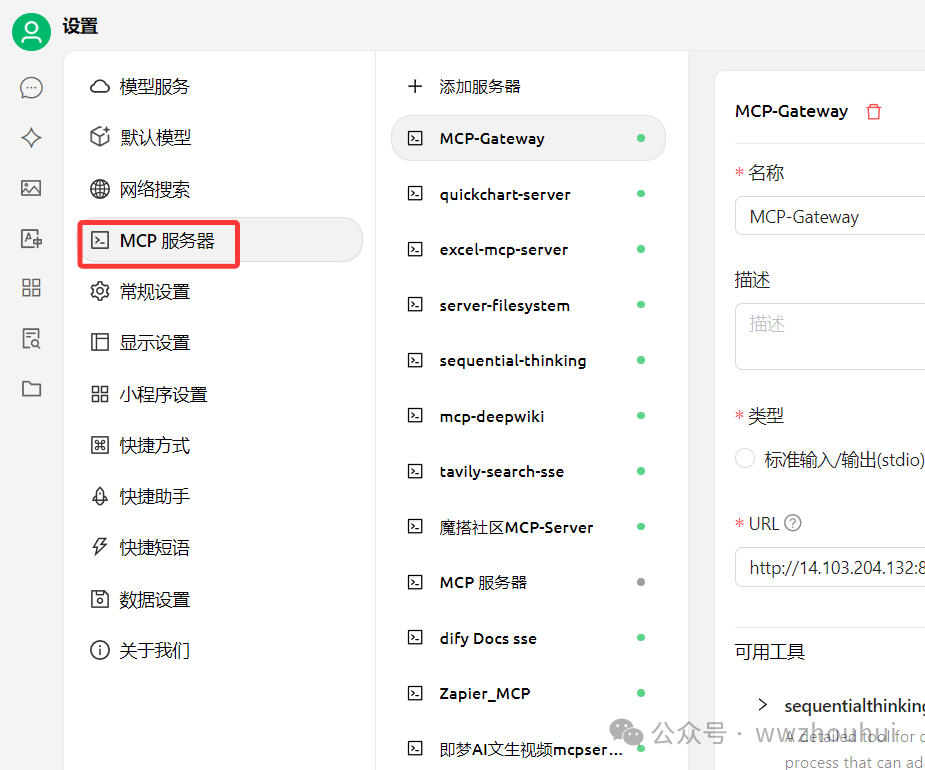Click the terminal icon beside quickchart-server
This screenshot has width=925, height=770.
click(415, 194)
